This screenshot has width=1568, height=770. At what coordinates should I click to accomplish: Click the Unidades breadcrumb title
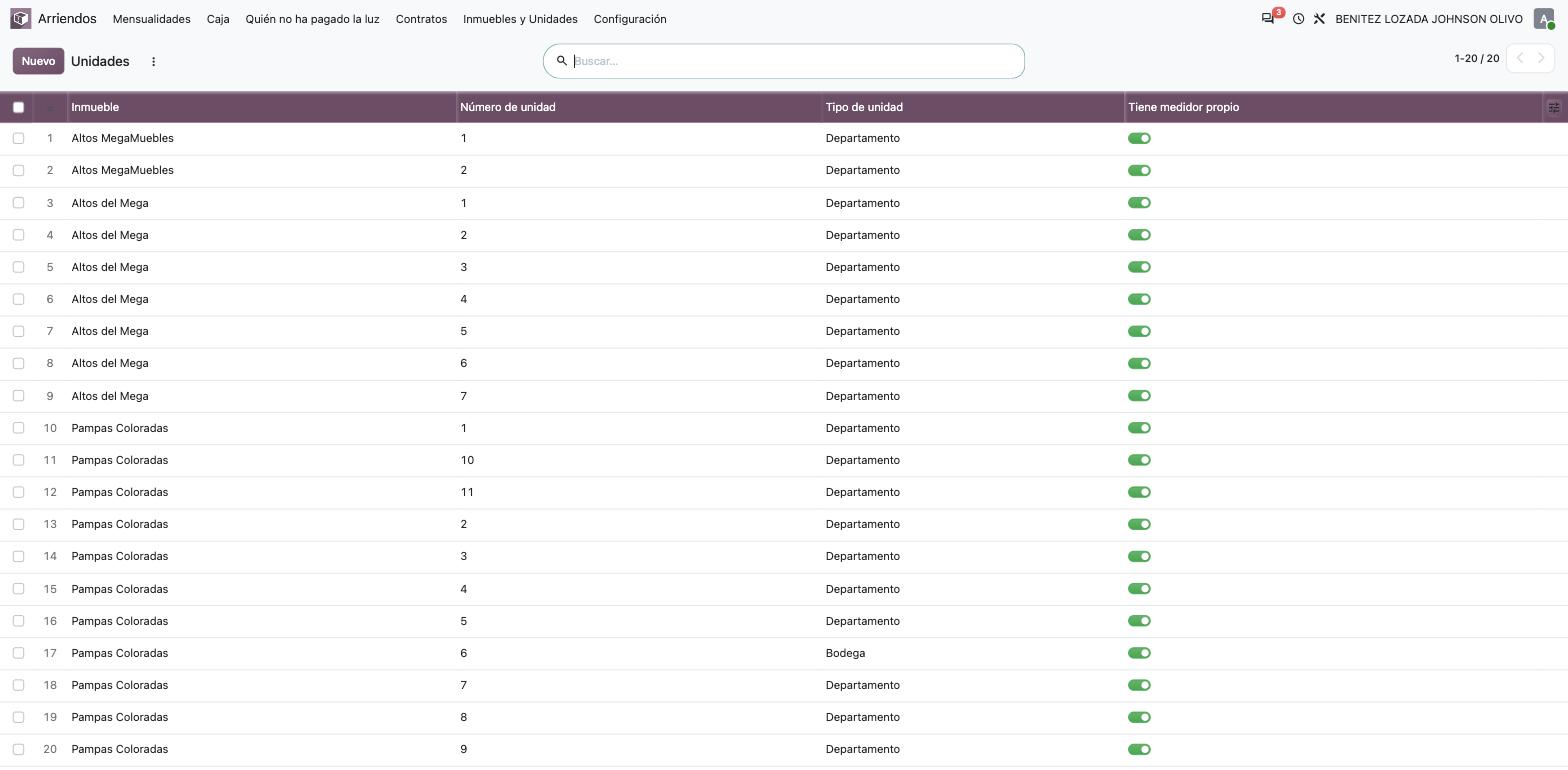100,61
